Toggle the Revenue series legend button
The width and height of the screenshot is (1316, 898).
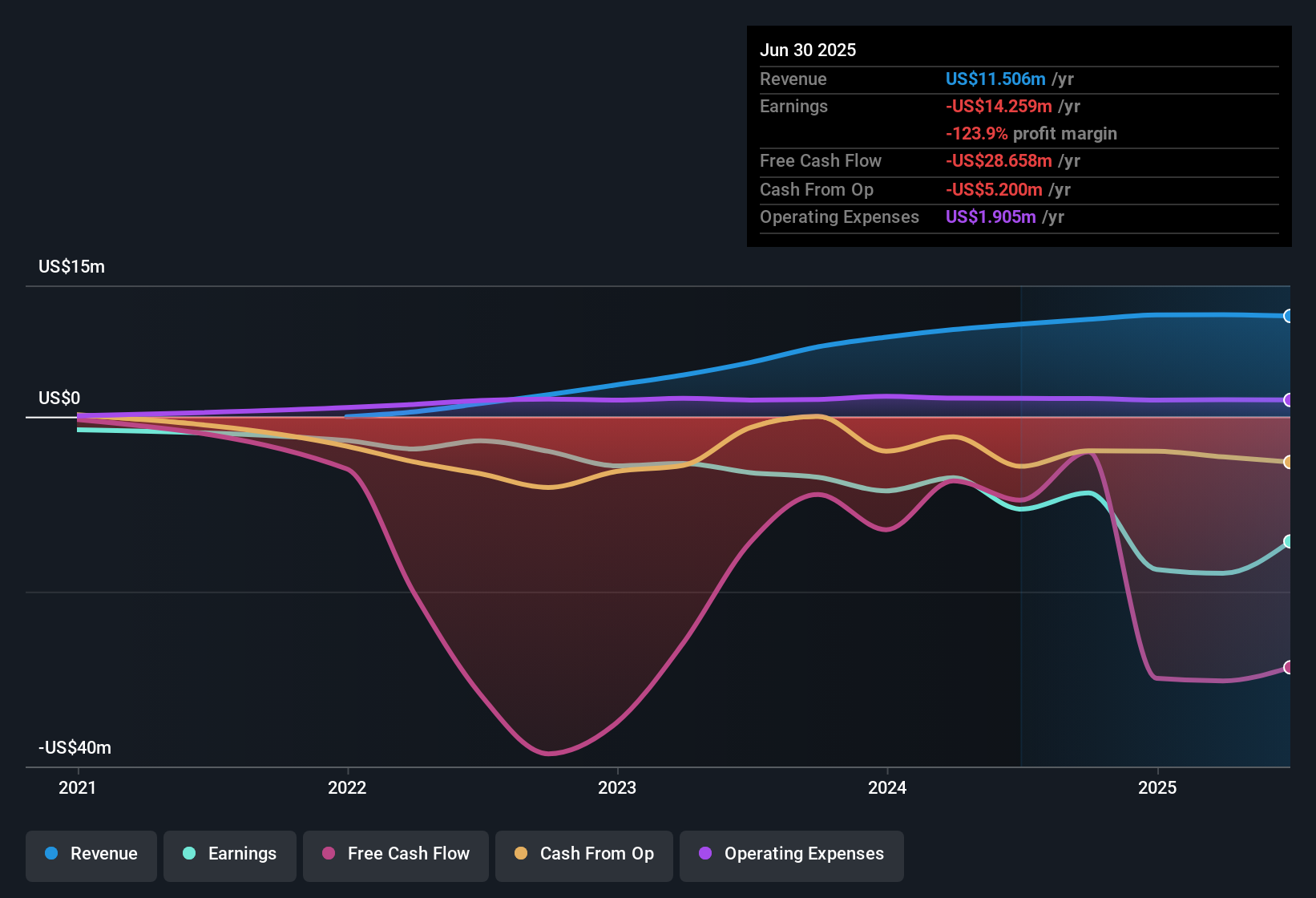(91, 856)
